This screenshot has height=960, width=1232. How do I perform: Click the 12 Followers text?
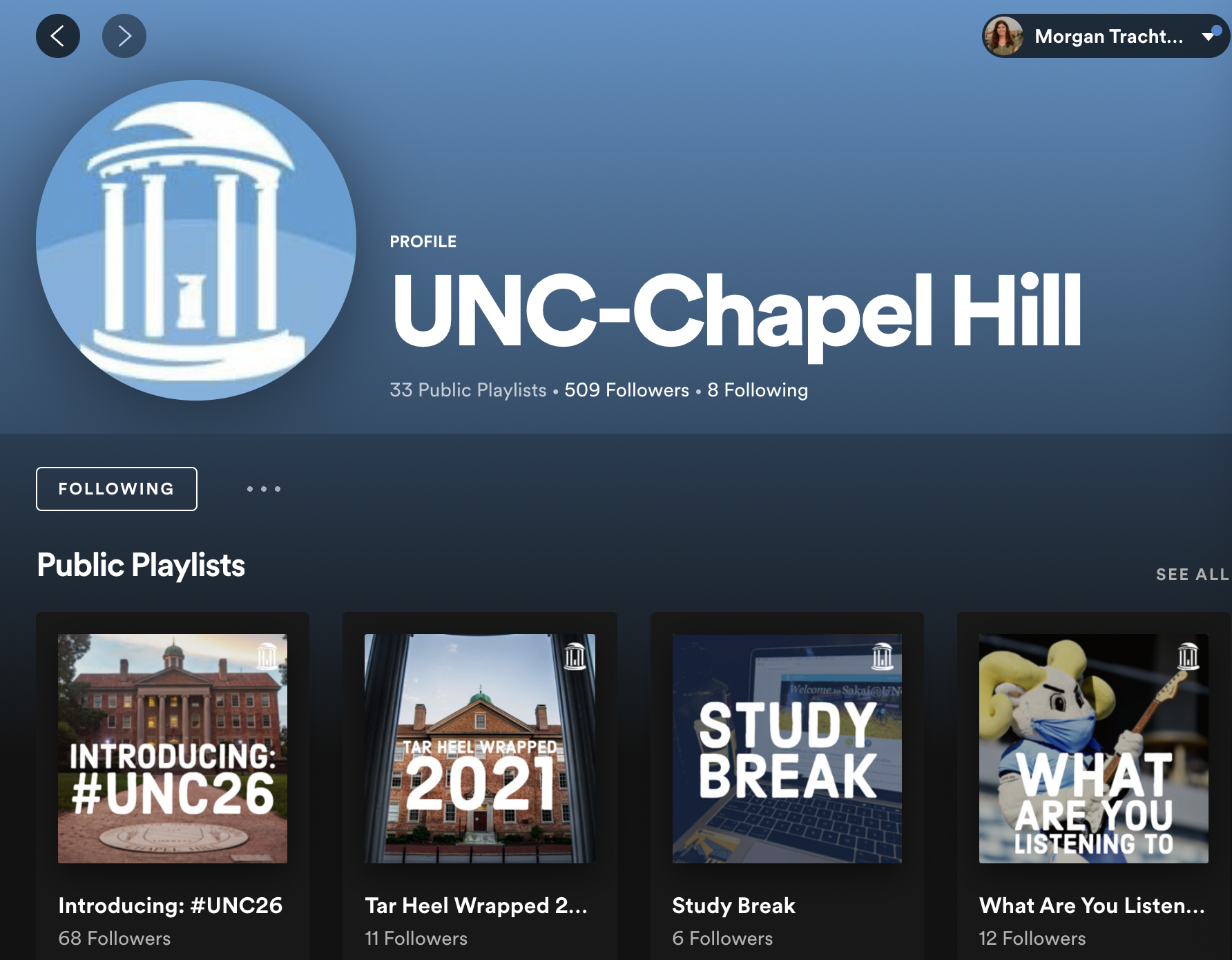click(1032, 939)
